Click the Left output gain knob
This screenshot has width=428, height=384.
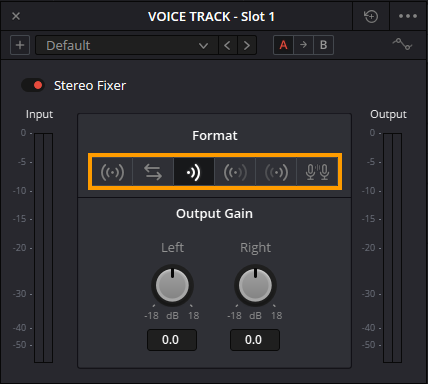click(x=172, y=286)
